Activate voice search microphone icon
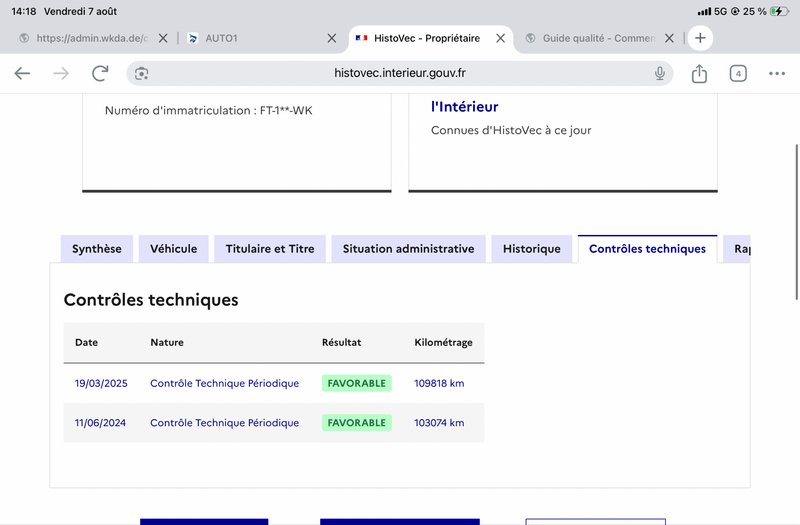 [660, 73]
